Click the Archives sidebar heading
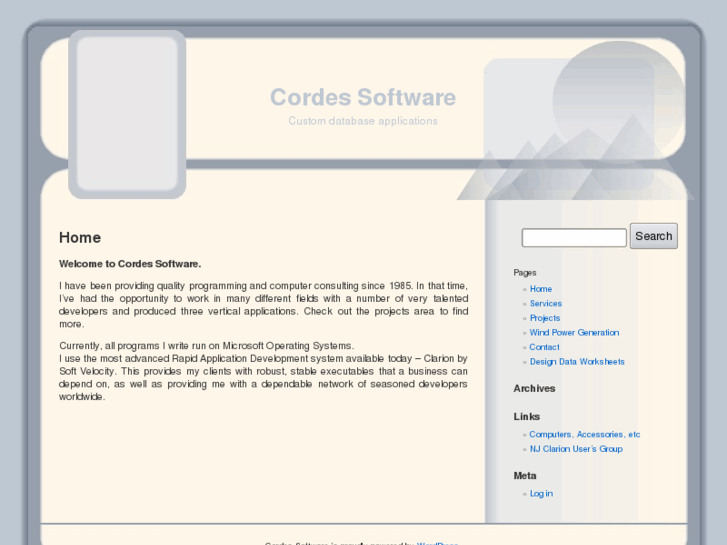The width and height of the screenshot is (727, 545). pos(534,389)
